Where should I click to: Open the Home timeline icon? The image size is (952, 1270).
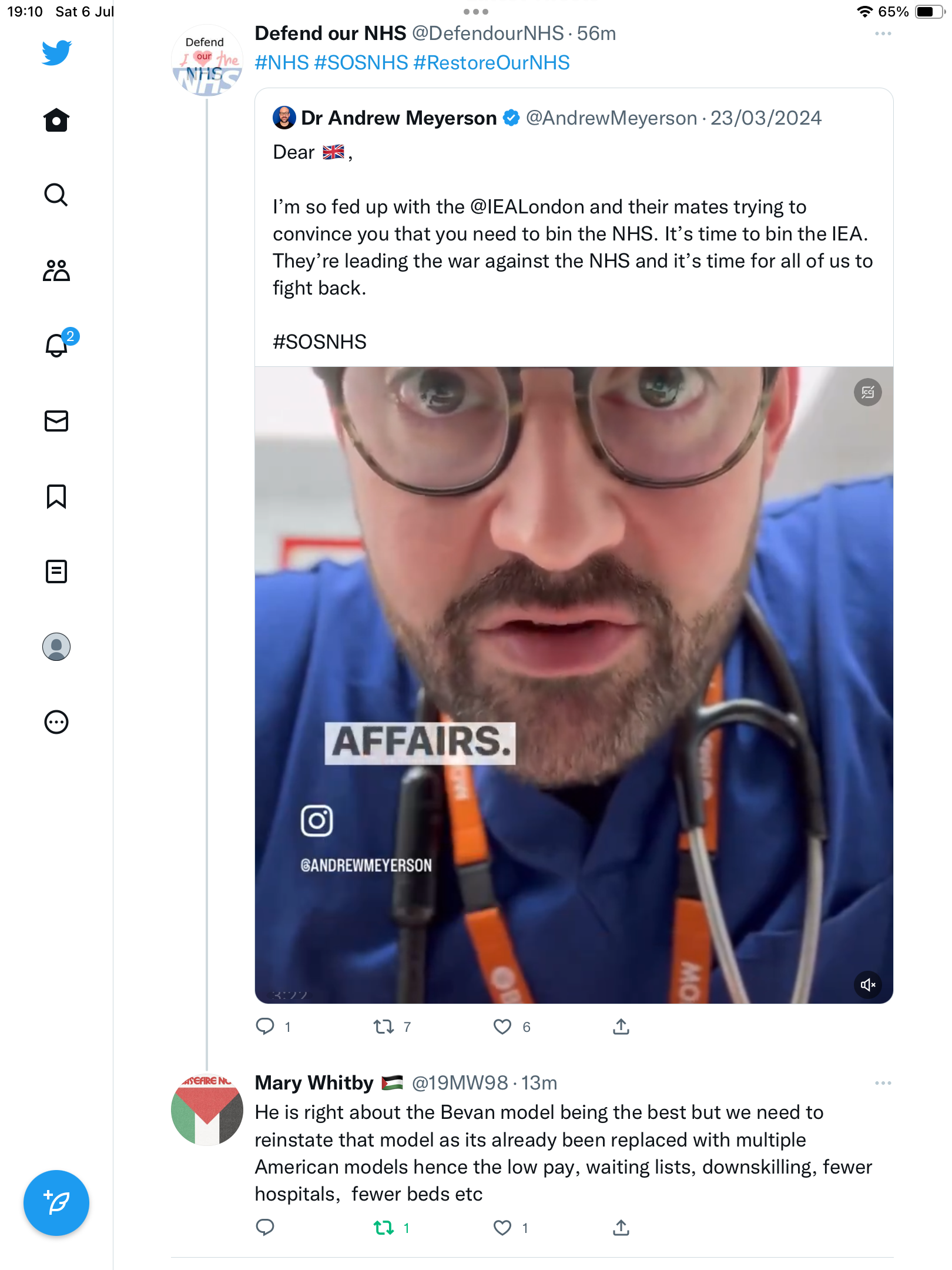pyautogui.click(x=56, y=121)
